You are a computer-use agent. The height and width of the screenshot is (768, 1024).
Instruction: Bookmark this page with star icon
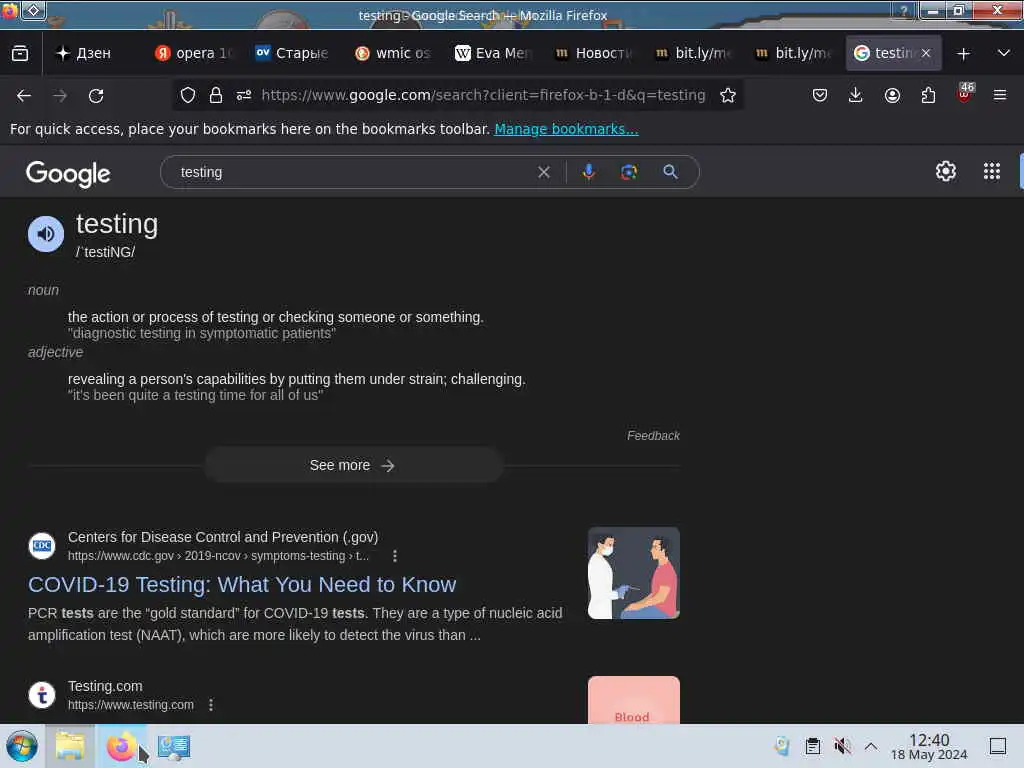point(728,95)
